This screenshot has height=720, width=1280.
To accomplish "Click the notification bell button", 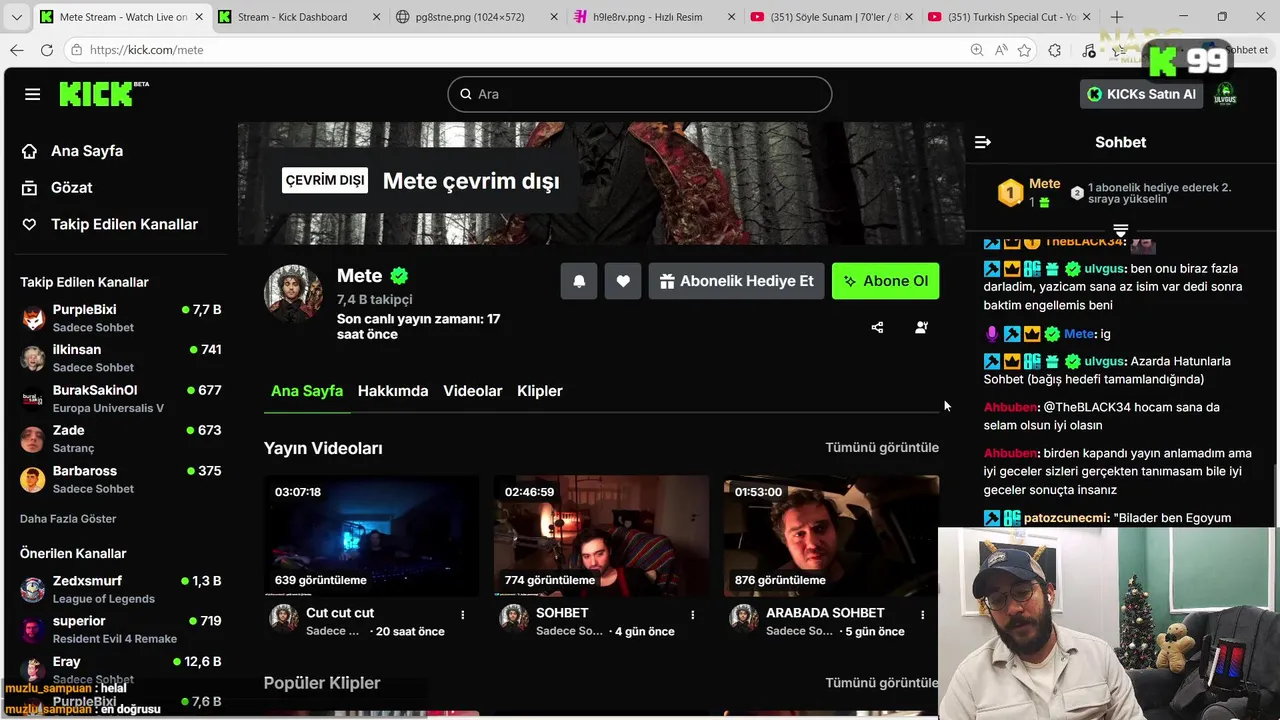I will click(x=579, y=281).
